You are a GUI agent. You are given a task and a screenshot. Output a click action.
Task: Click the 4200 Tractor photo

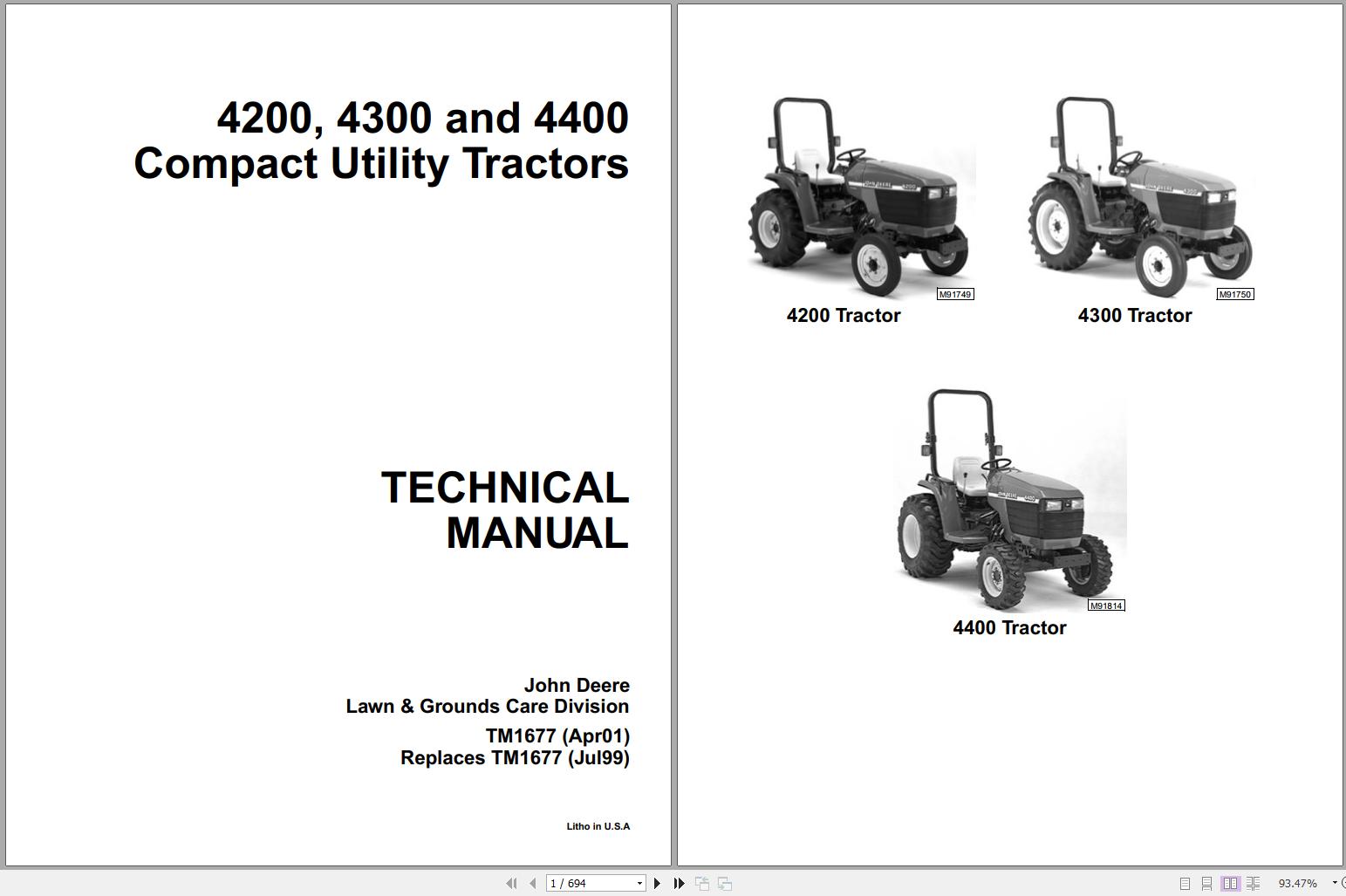860,197
